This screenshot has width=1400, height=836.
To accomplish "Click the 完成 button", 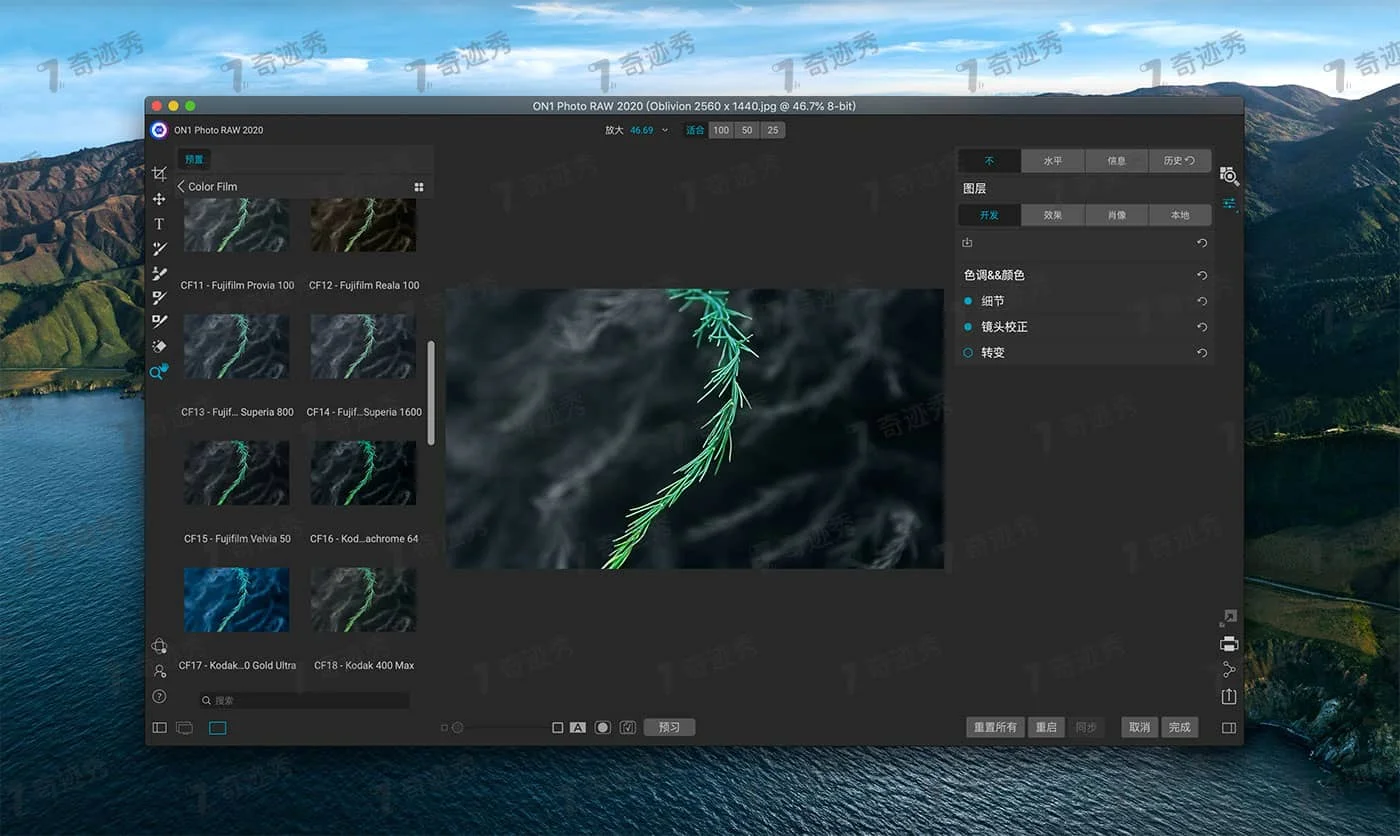I will [1179, 727].
